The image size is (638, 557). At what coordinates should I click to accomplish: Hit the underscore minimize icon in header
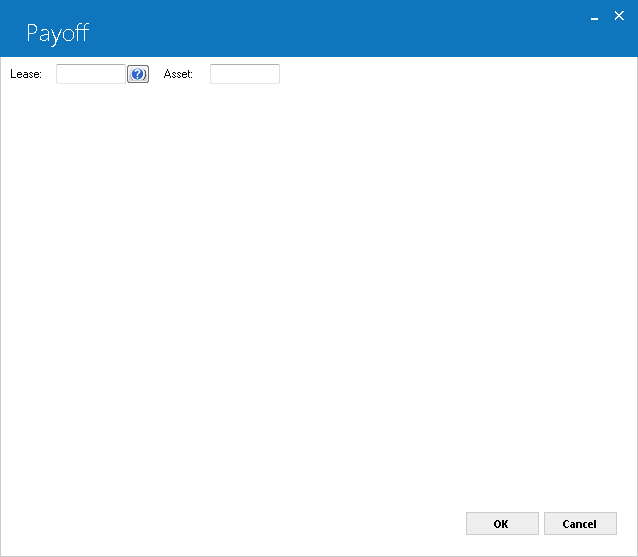[x=594, y=19]
